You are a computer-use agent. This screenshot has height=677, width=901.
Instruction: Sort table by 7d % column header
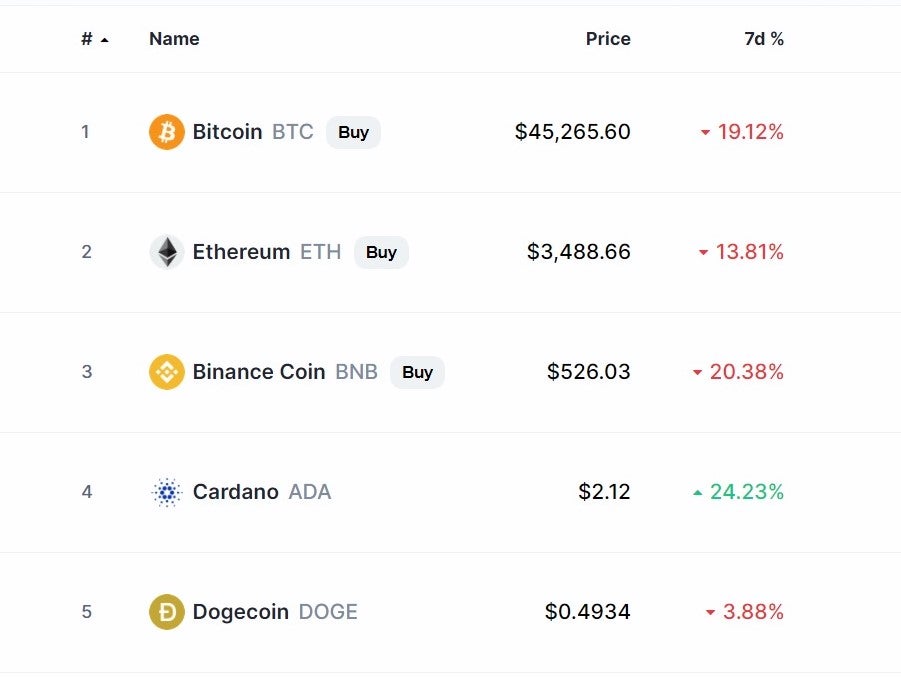click(x=764, y=39)
